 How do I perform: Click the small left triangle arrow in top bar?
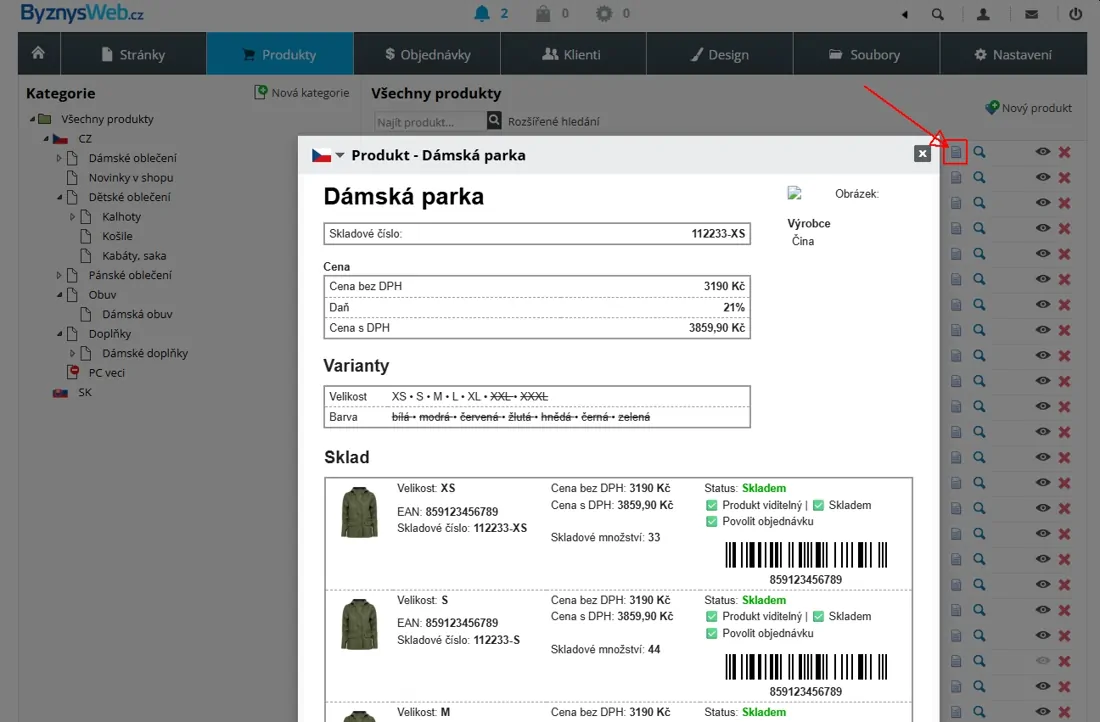(905, 14)
